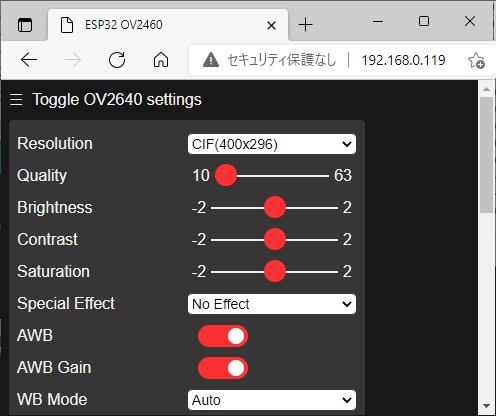Click Toggle OV2640 settings label
The height and width of the screenshot is (416, 496).
[x=117, y=99]
